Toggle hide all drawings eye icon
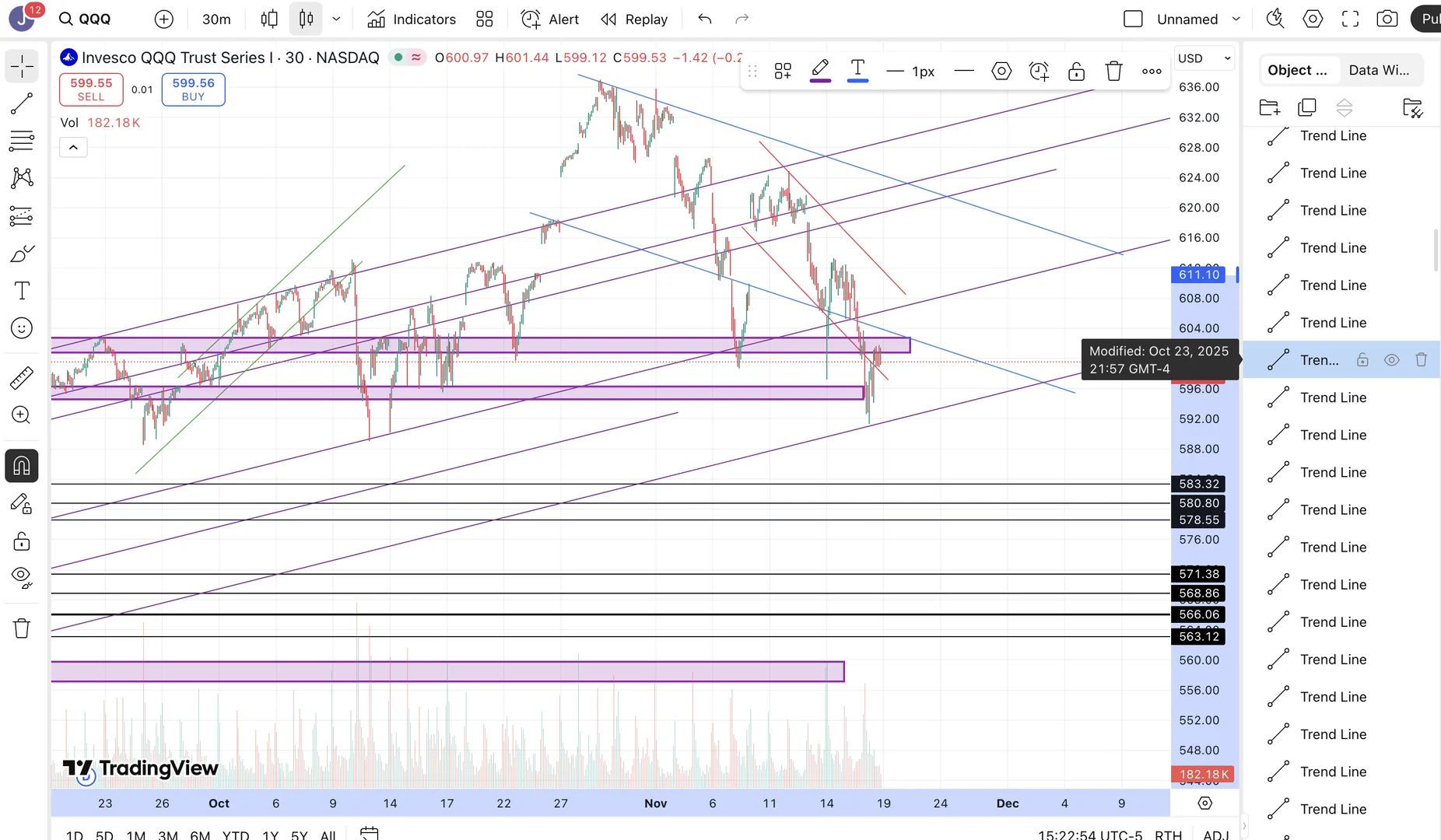 coord(22,577)
